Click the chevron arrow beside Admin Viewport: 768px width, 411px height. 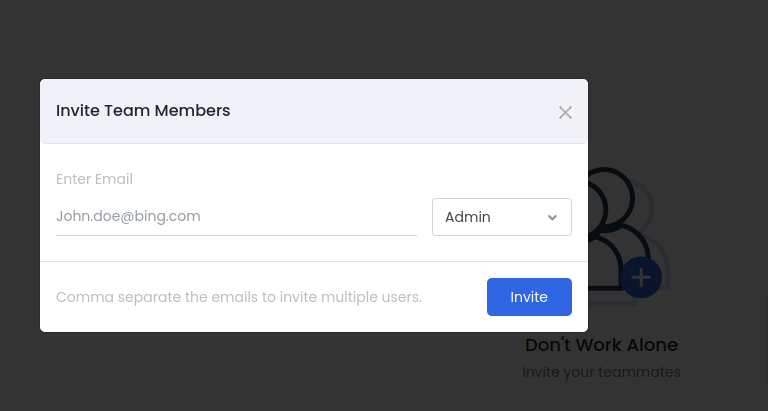pyautogui.click(x=552, y=217)
